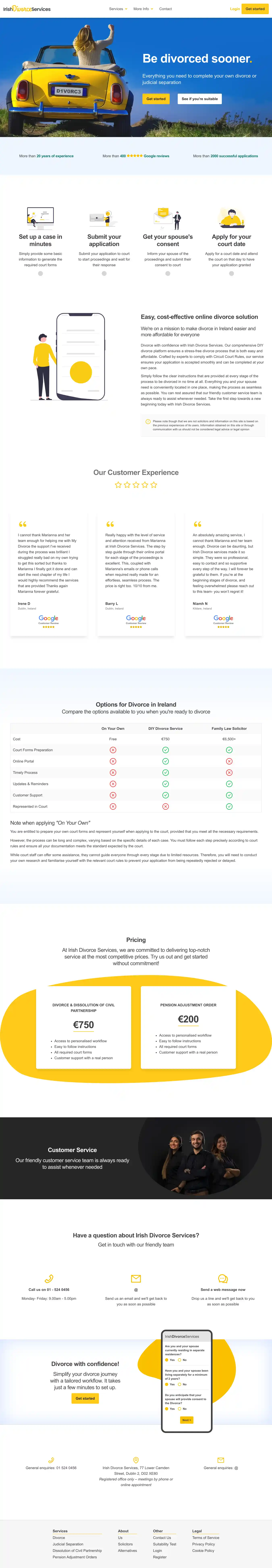Image resolution: width=272 pixels, height=1568 pixels.
Task: Open the Suitability Test footer link
Action: pos(165,1544)
